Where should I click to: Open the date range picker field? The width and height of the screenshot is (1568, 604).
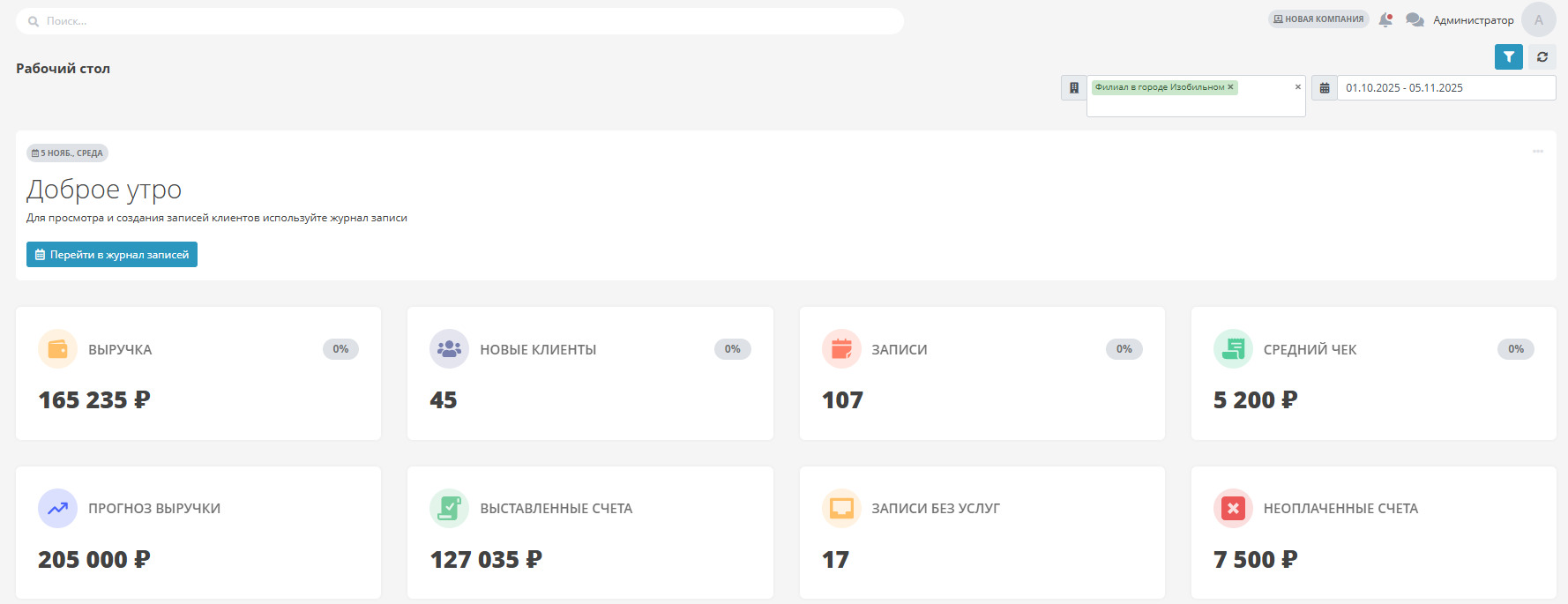point(1445,88)
